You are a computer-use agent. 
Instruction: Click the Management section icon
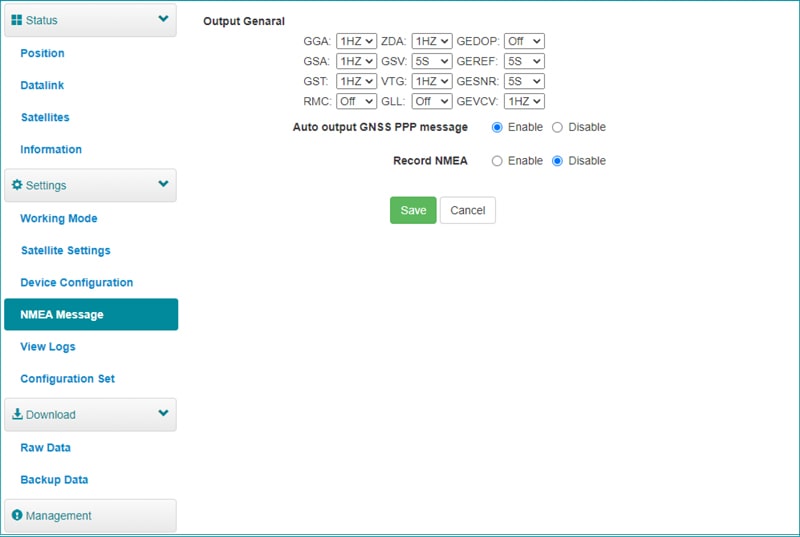[x=17, y=516]
